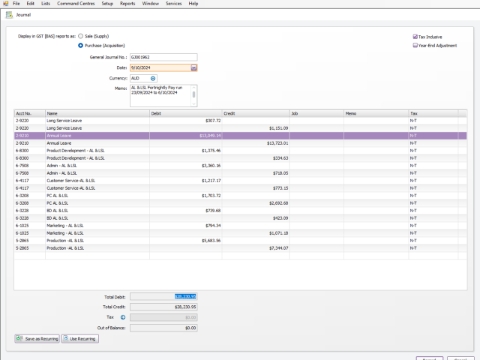Click the Tax column header
The image size is (480, 360).
tap(433, 113)
